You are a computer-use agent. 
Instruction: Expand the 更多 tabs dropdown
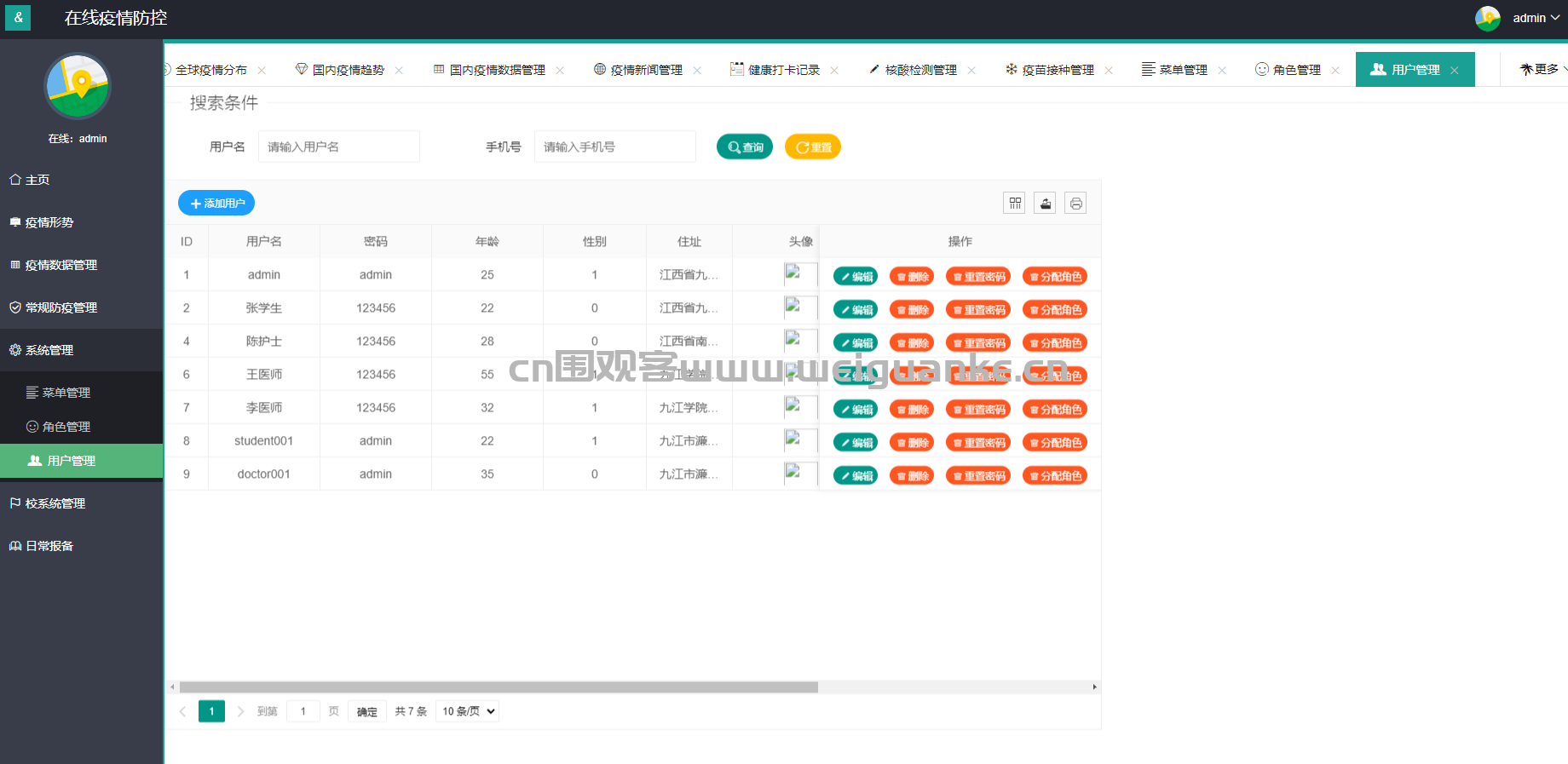pyautogui.click(x=1542, y=70)
